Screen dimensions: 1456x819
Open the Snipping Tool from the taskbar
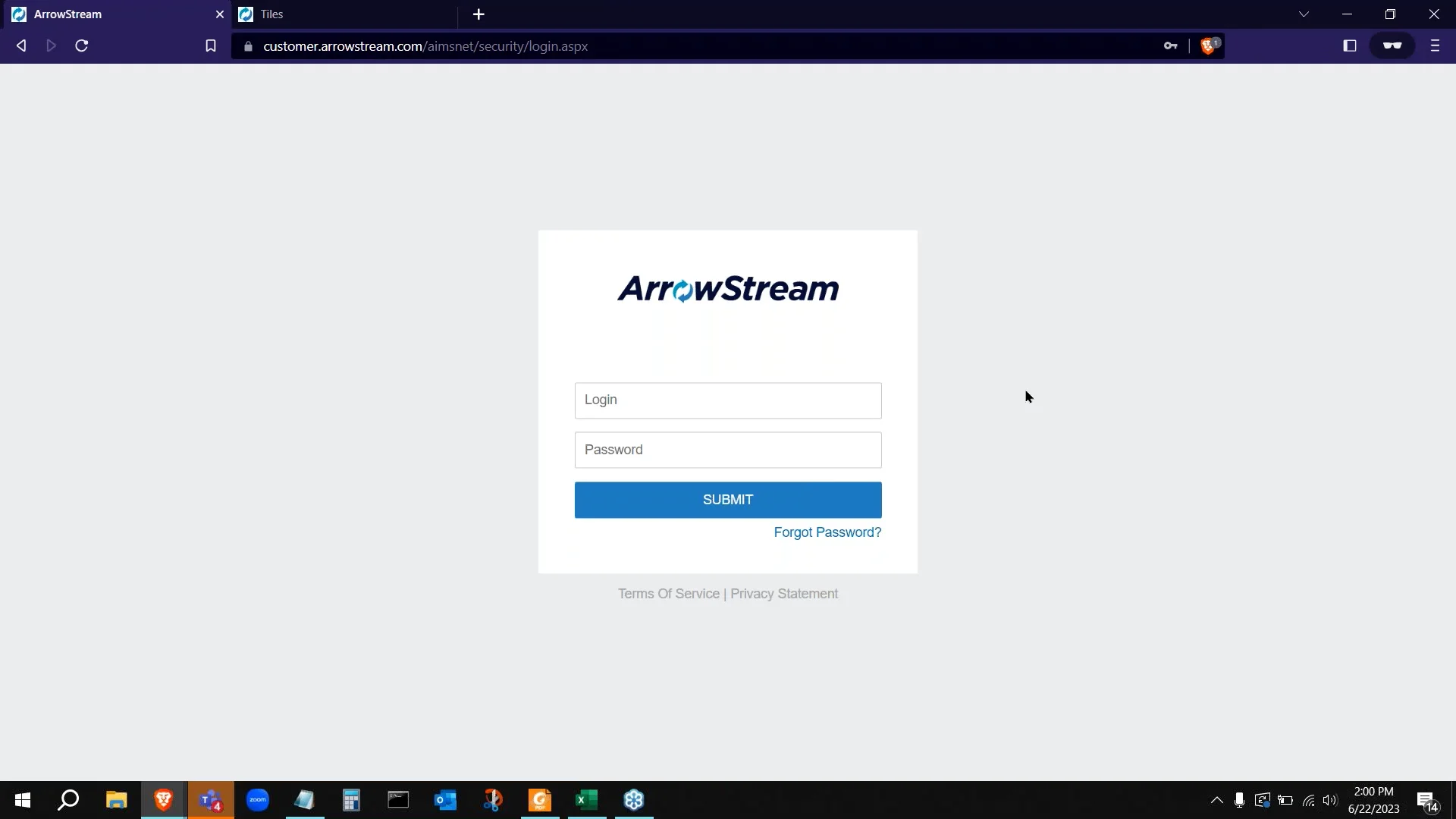pos(493,800)
